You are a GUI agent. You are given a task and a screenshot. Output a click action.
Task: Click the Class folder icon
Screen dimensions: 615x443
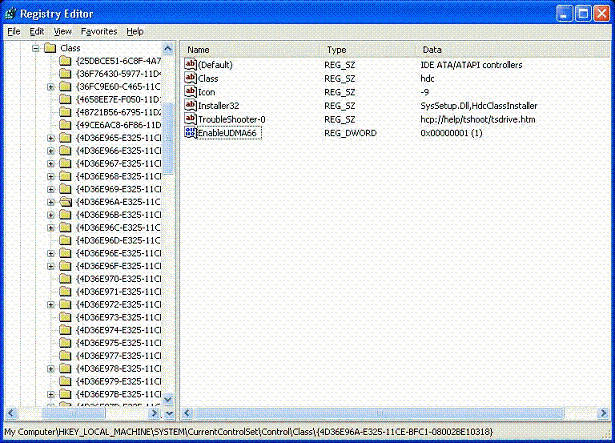tap(50, 48)
